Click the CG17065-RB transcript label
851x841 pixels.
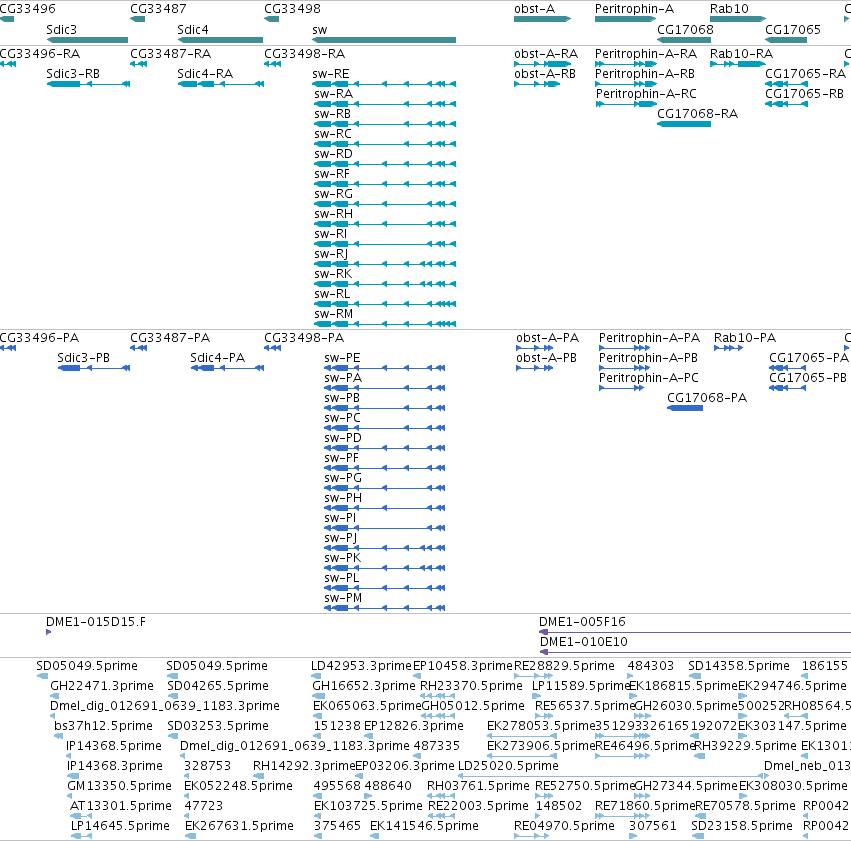804,94
